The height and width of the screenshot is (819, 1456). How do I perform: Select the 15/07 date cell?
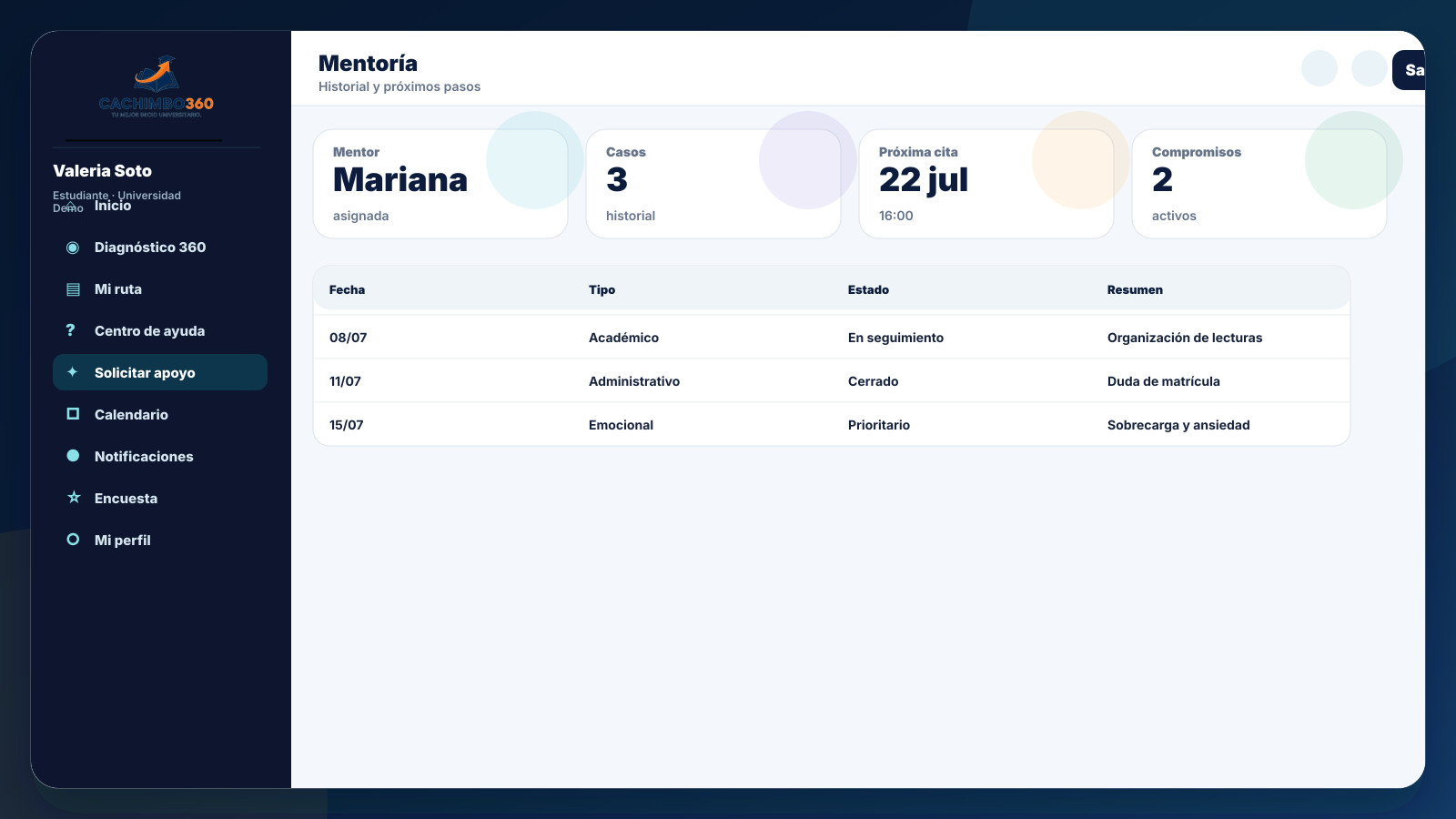coord(346,425)
